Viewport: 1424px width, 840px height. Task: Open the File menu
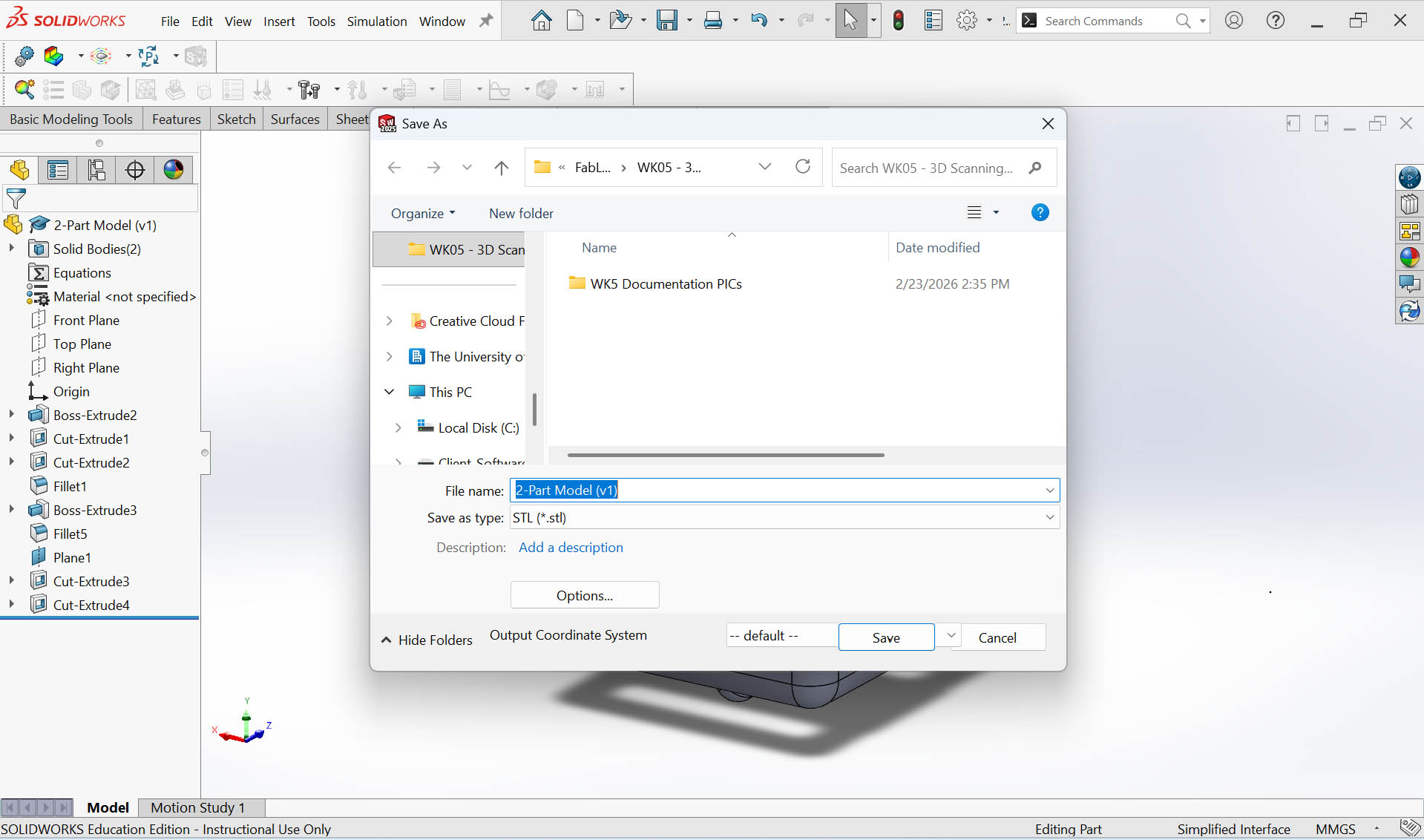click(170, 22)
